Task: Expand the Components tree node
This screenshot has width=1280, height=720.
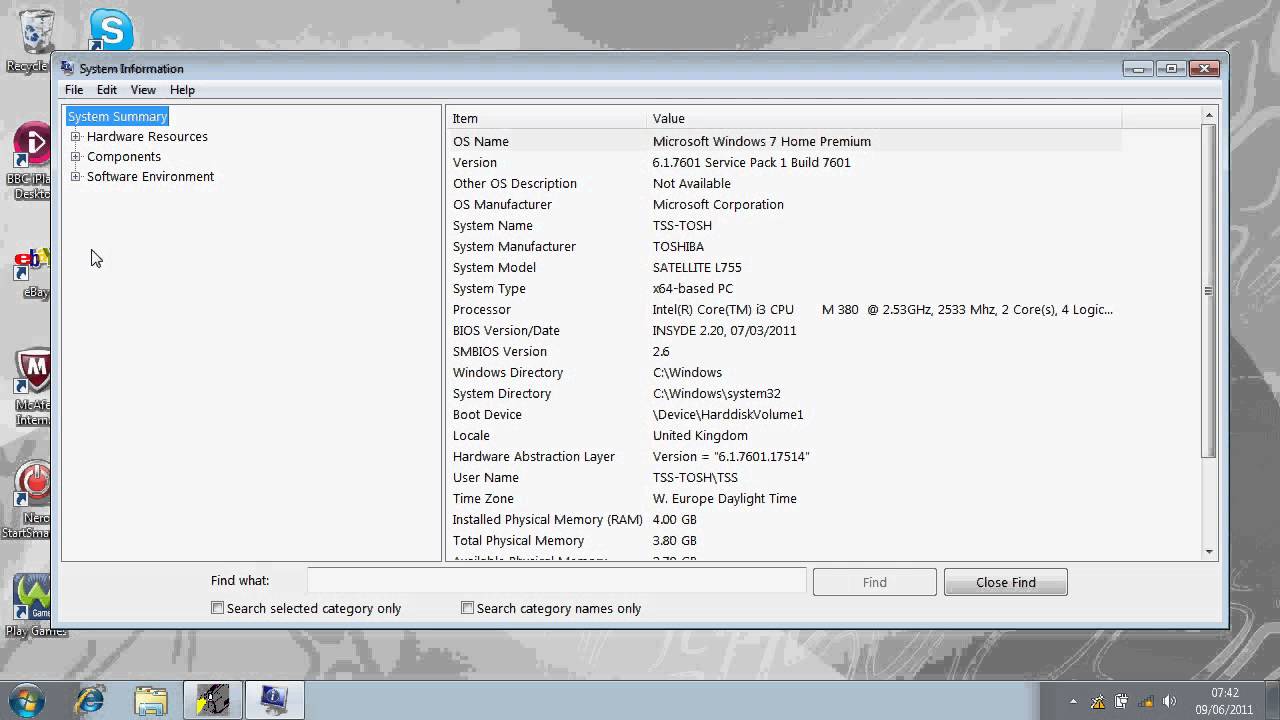Action: (75, 156)
